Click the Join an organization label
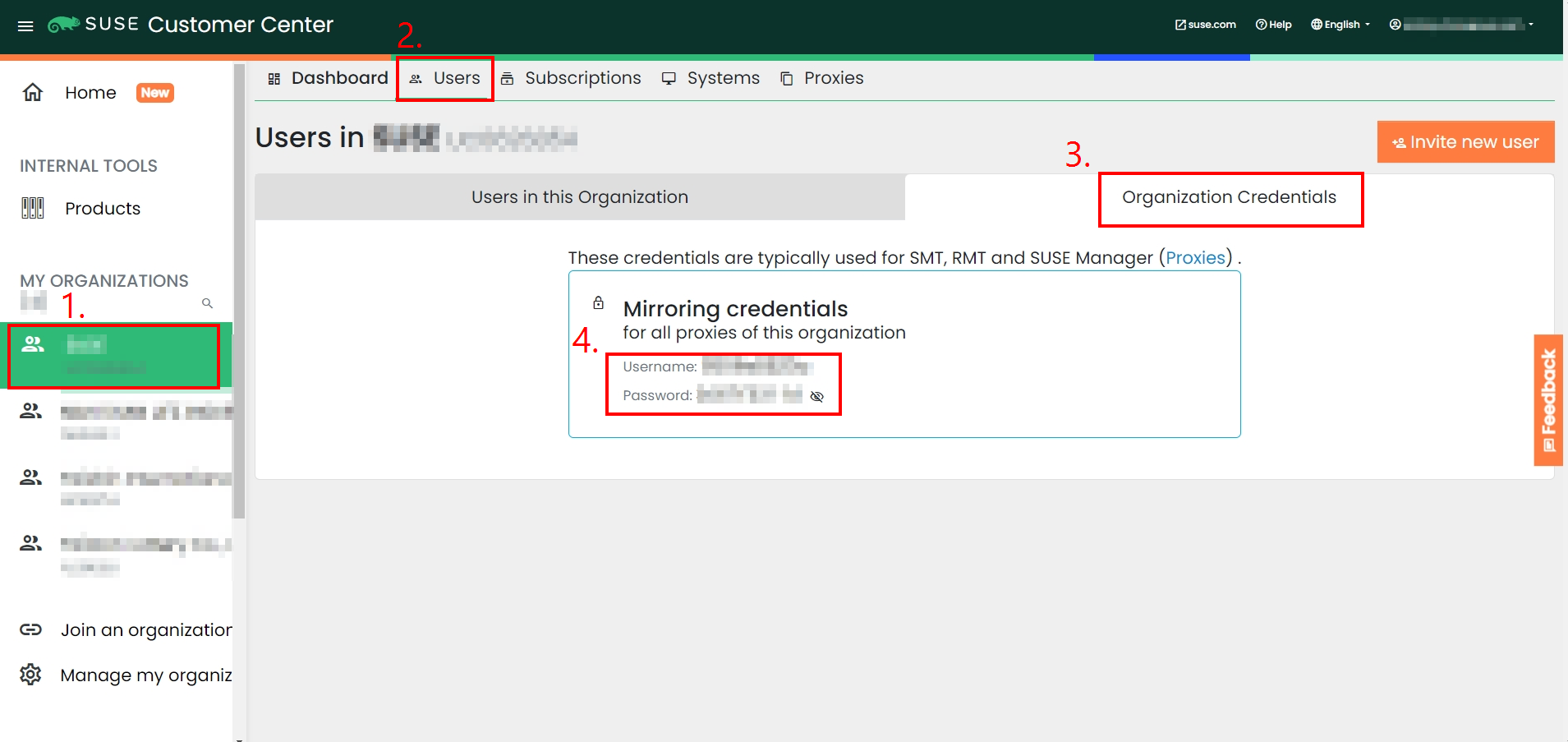This screenshot has width=1568, height=742. coord(146,630)
